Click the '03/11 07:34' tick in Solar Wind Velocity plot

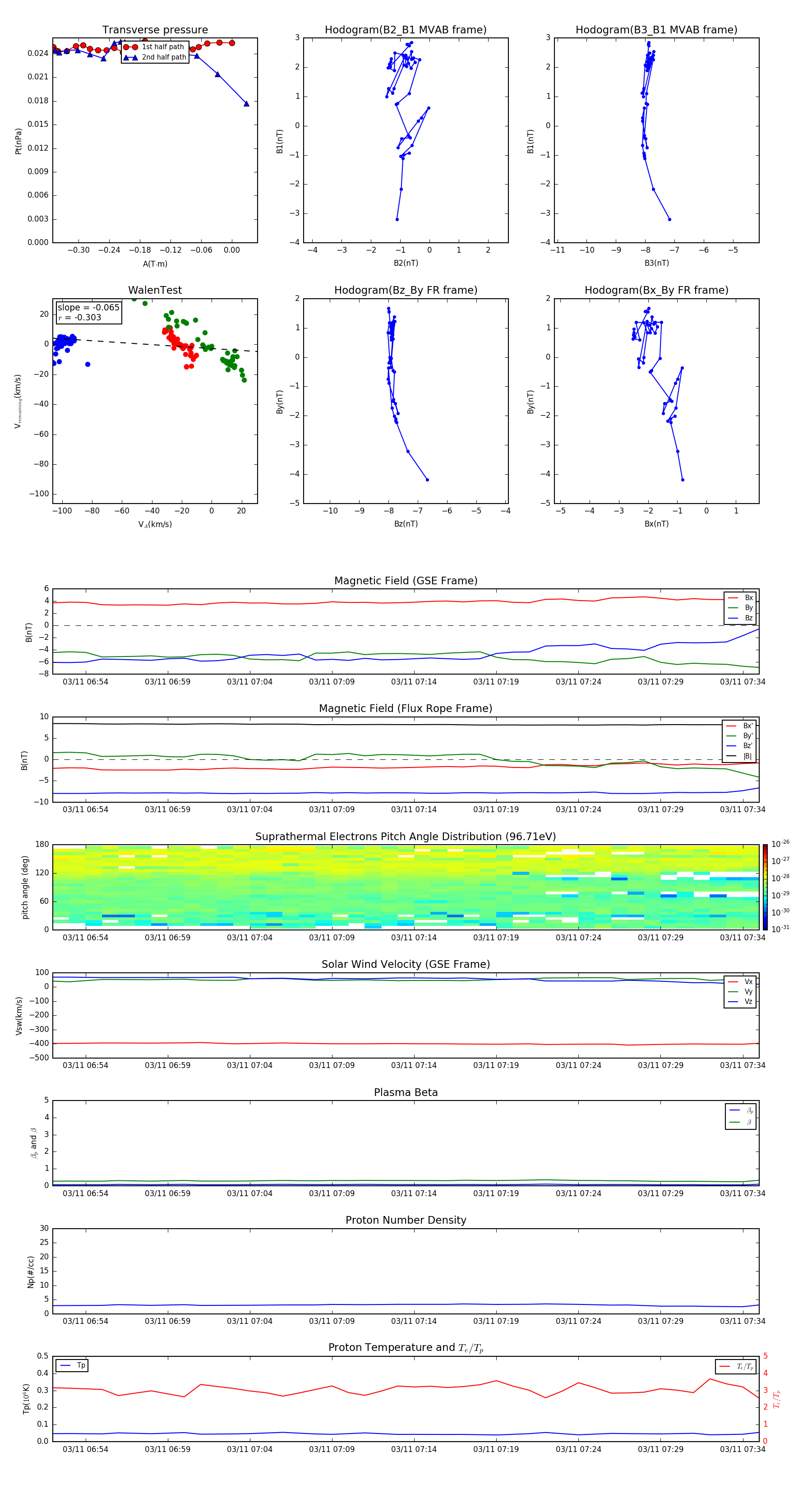click(743, 1065)
